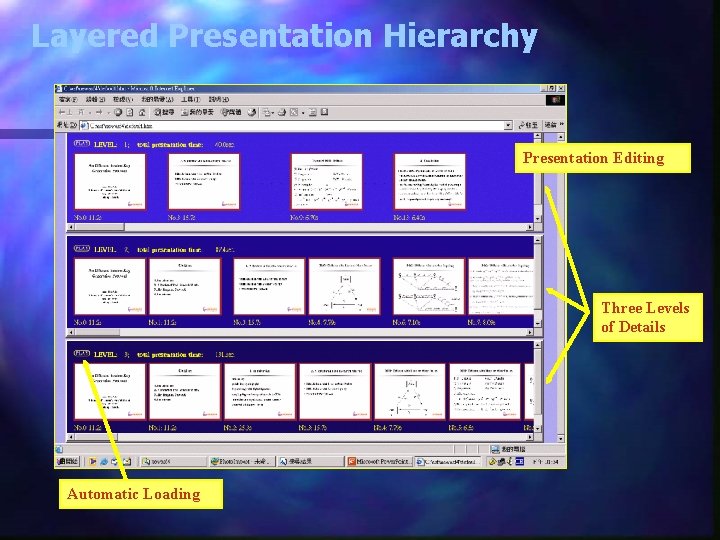The image size is (720, 540).
Task: Click the blue language indicator in system tray
Action: 519,461
